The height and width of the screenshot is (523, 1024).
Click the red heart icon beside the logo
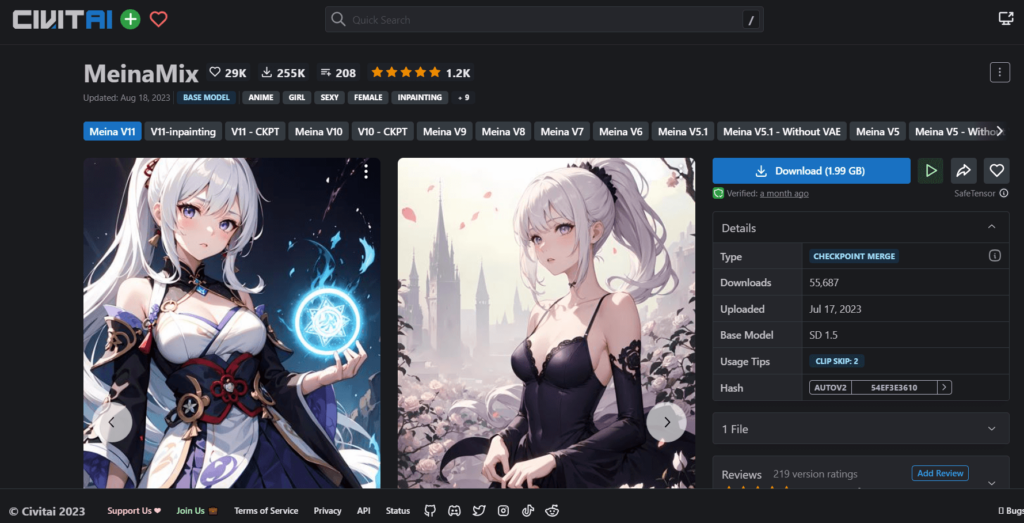pos(158,19)
